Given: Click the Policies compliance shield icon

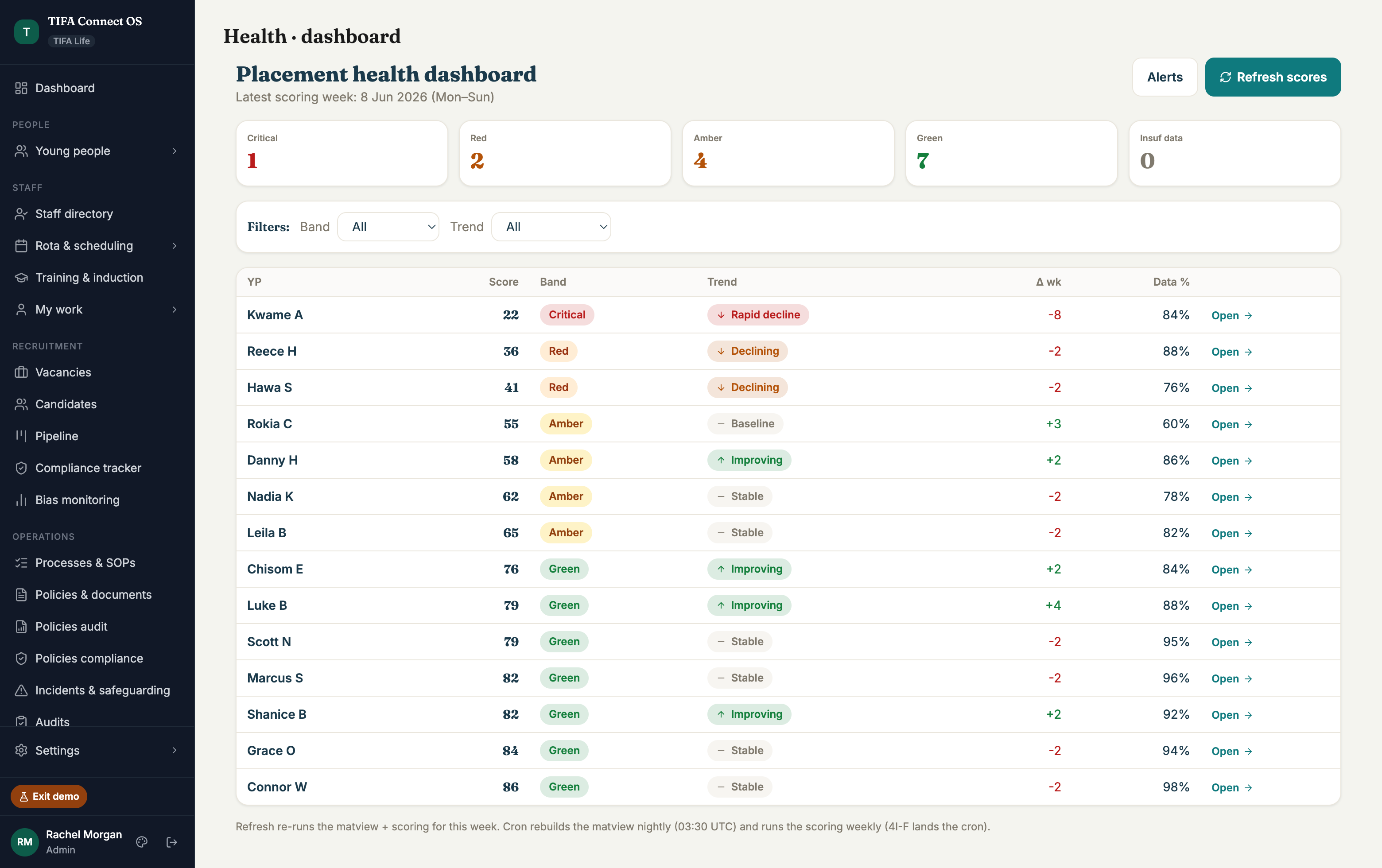Looking at the screenshot, I should tap(21, 659).
